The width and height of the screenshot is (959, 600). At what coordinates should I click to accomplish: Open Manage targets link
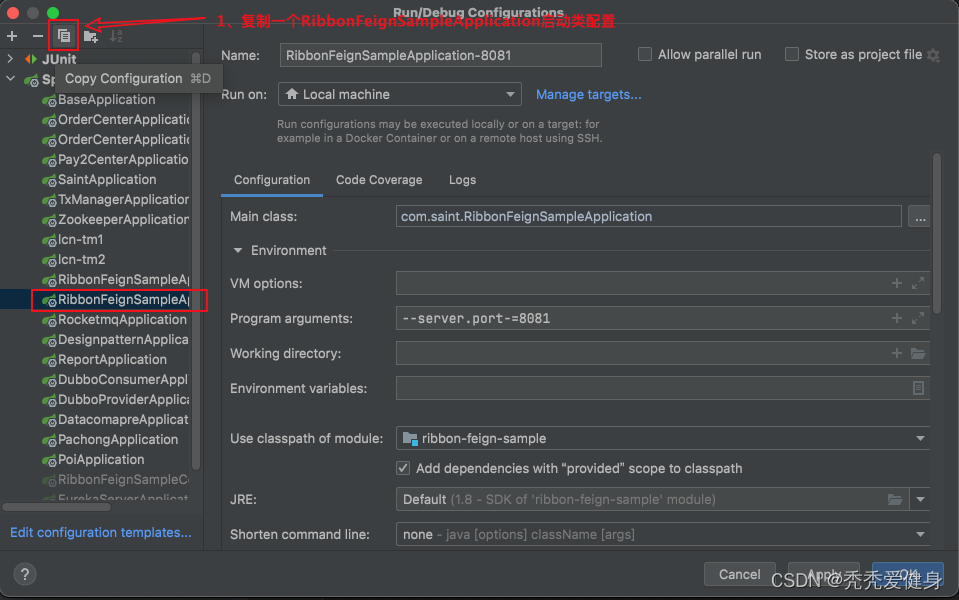pyautogui.click(x=588, y=94)
